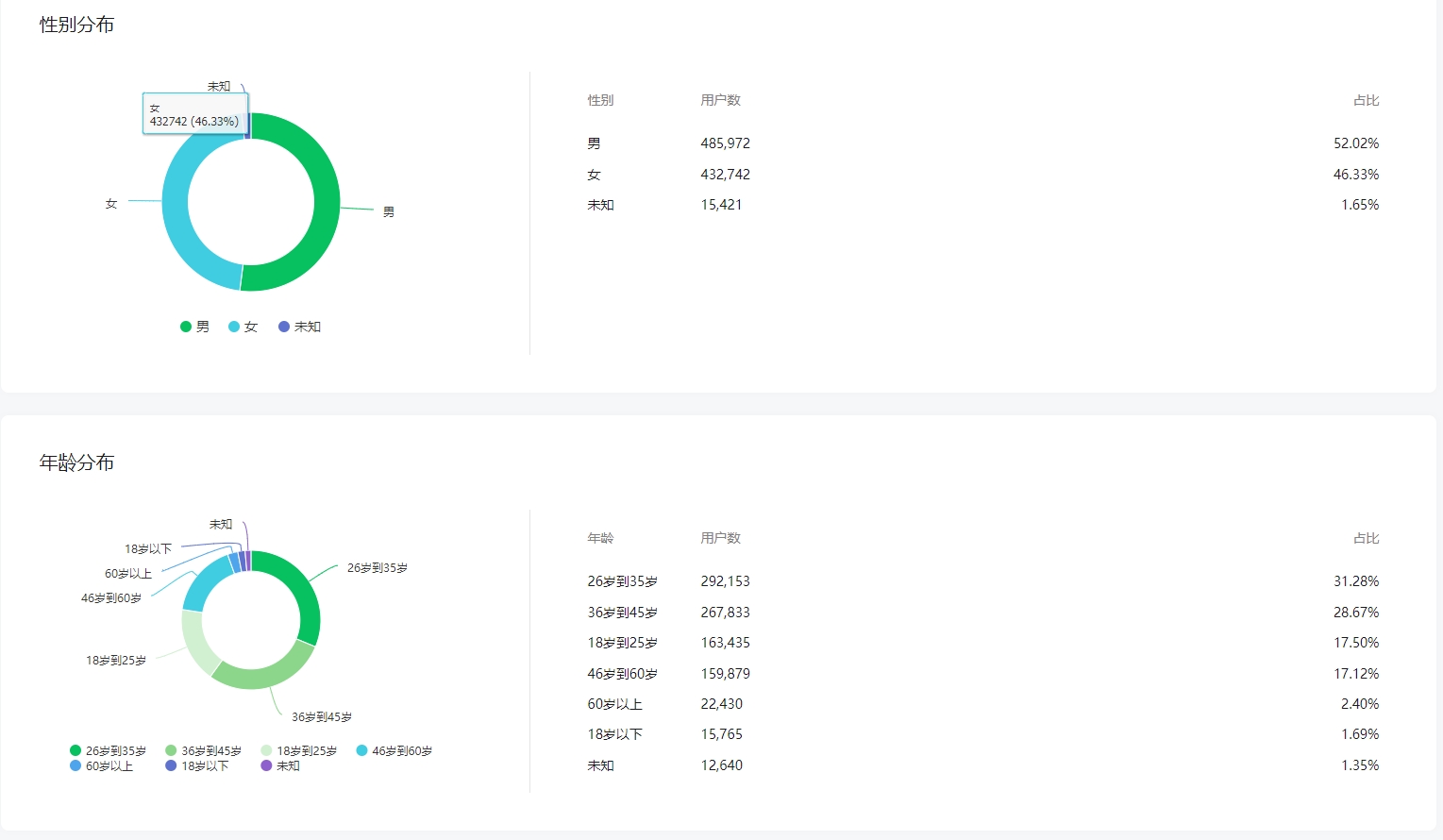This screenshot has width=1443, height=840.
Task: Click the user count 22,430
Action: tap(721, 704)
